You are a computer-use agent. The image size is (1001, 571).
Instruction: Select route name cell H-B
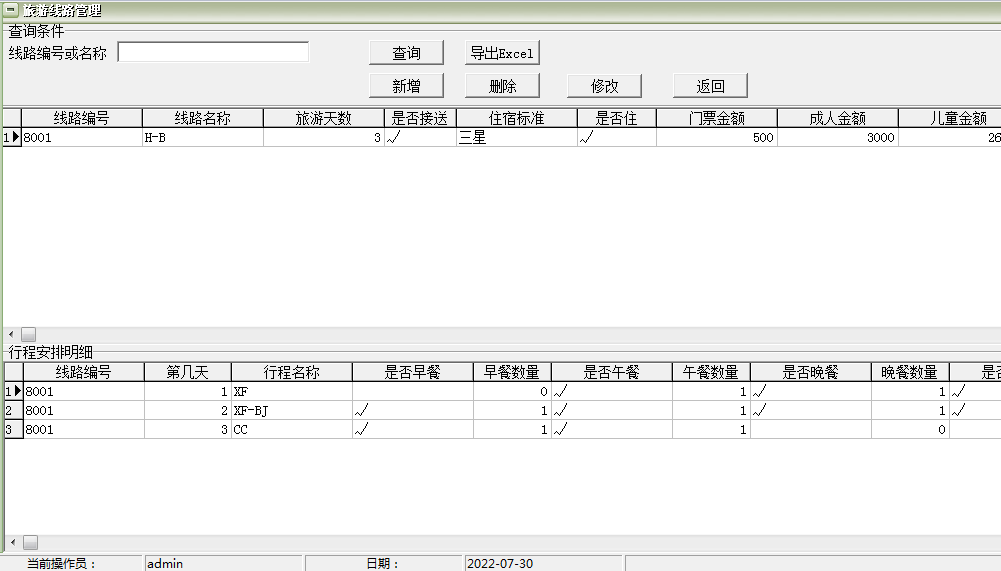[x=202, y=137]
